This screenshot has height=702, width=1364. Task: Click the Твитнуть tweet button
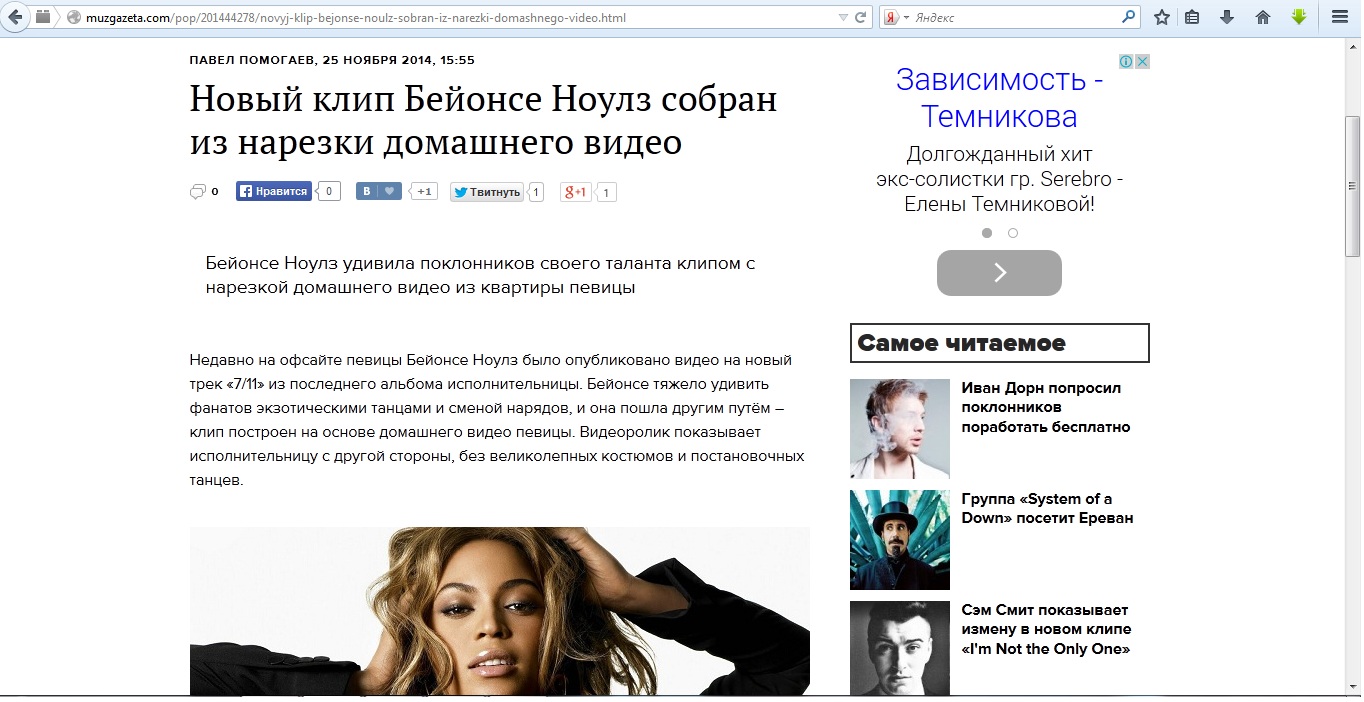coord(487,192)
